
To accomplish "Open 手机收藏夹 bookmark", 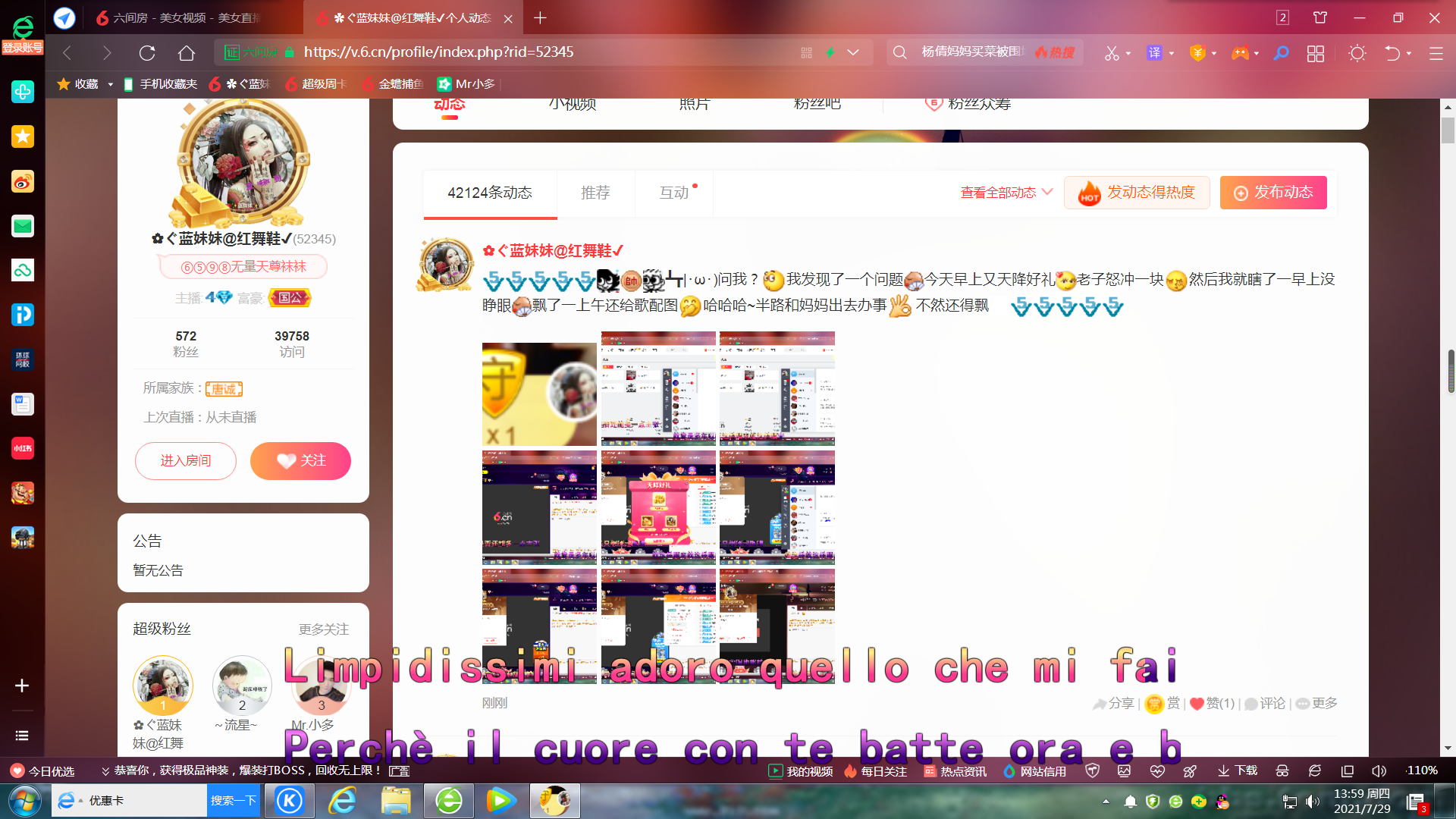I will pyautogui.click(x=160, y=84).
